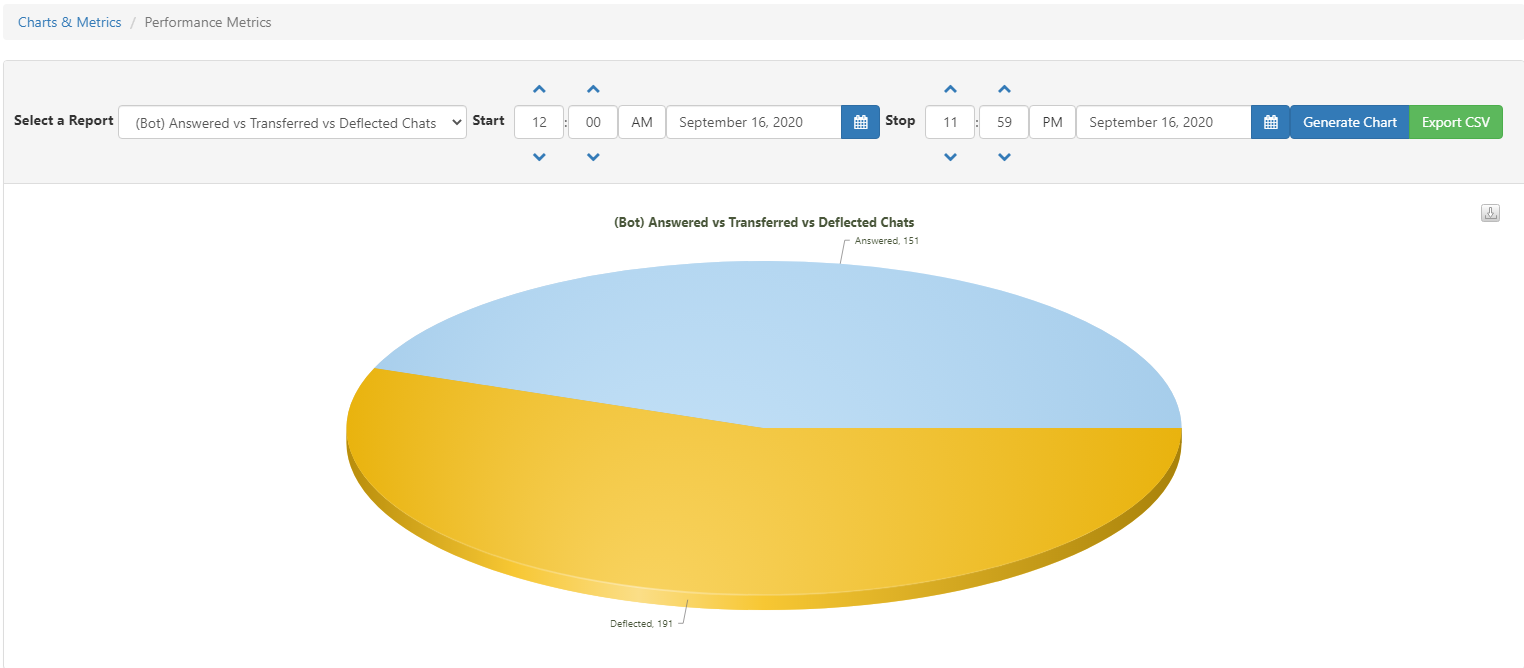This screenshot has height=668, width=1524.
Task: Export report data as CSV
Action: coord(1455,122)
